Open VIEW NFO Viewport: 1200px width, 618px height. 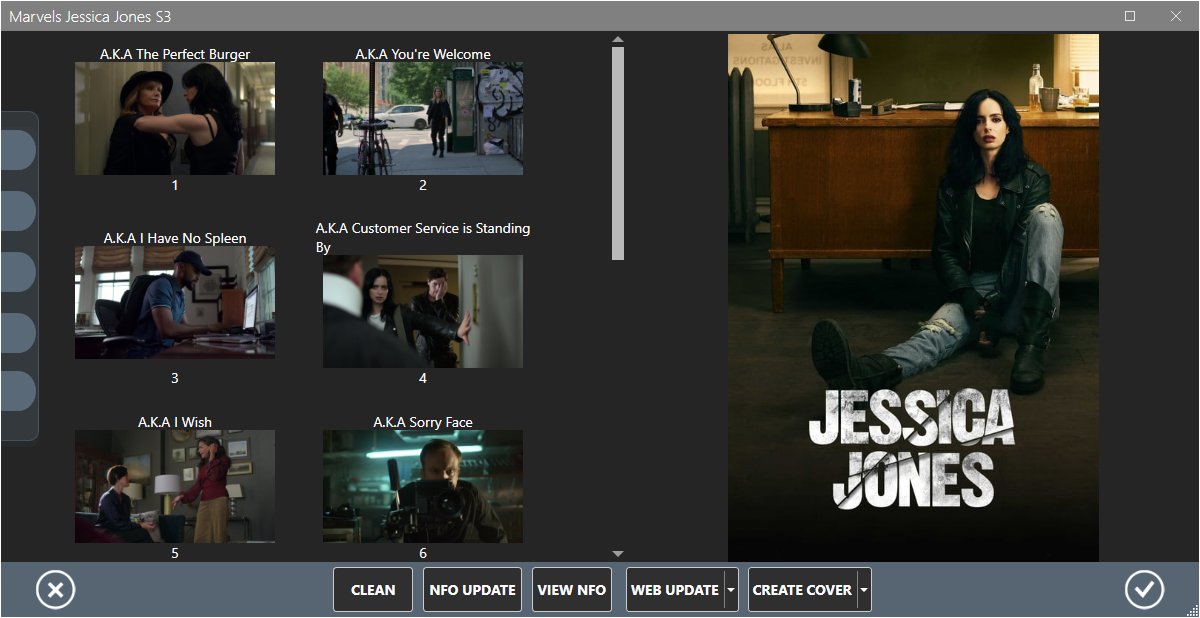click(572, 590)
